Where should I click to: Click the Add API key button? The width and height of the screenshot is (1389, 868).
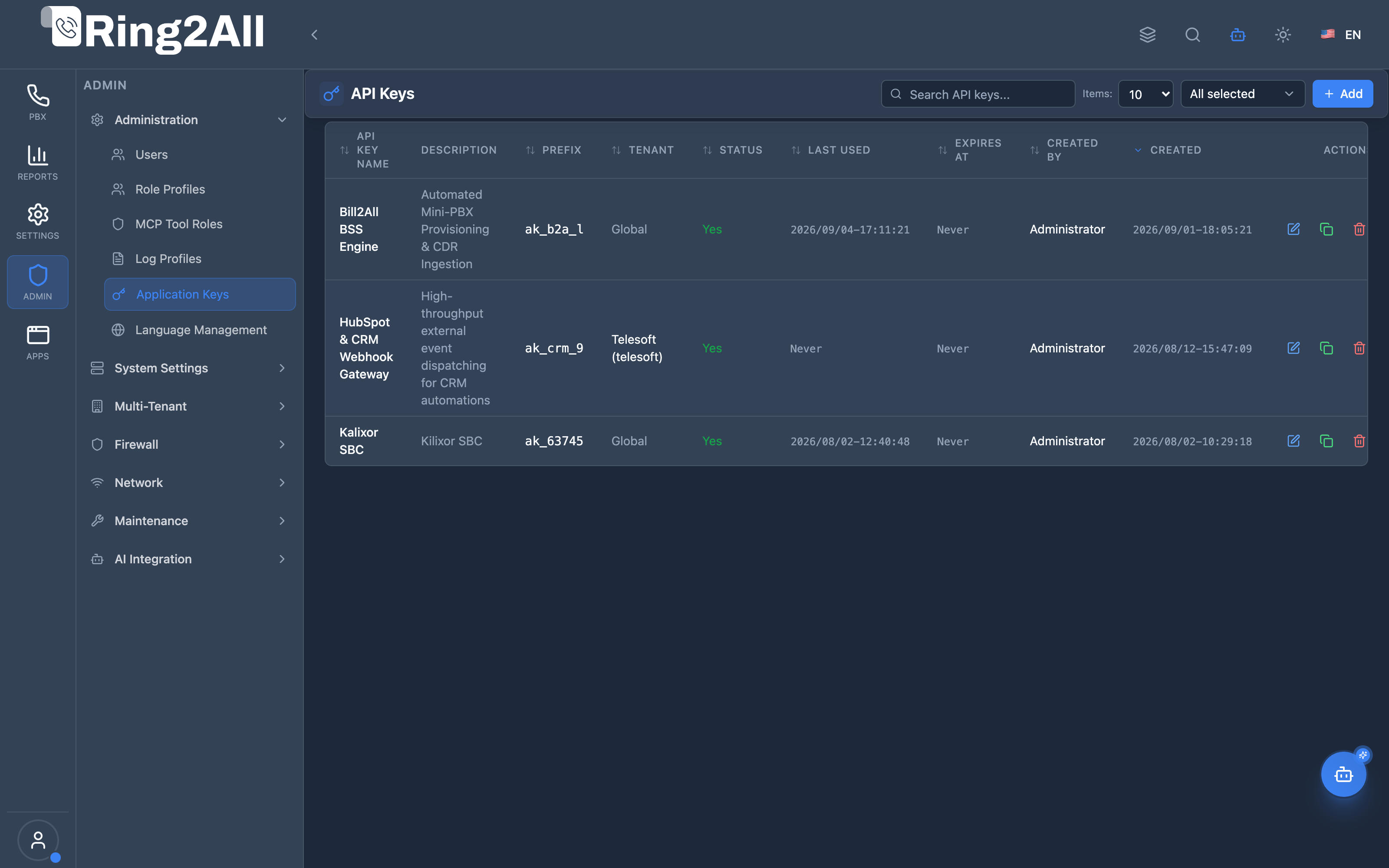point(1343,94)
